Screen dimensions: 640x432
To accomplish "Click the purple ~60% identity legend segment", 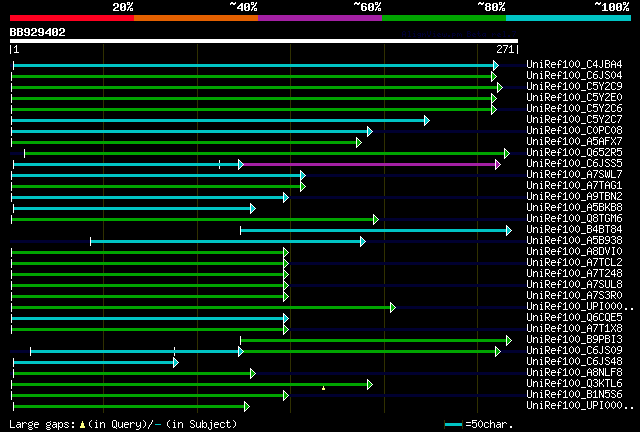I will [x=320, y=18].
